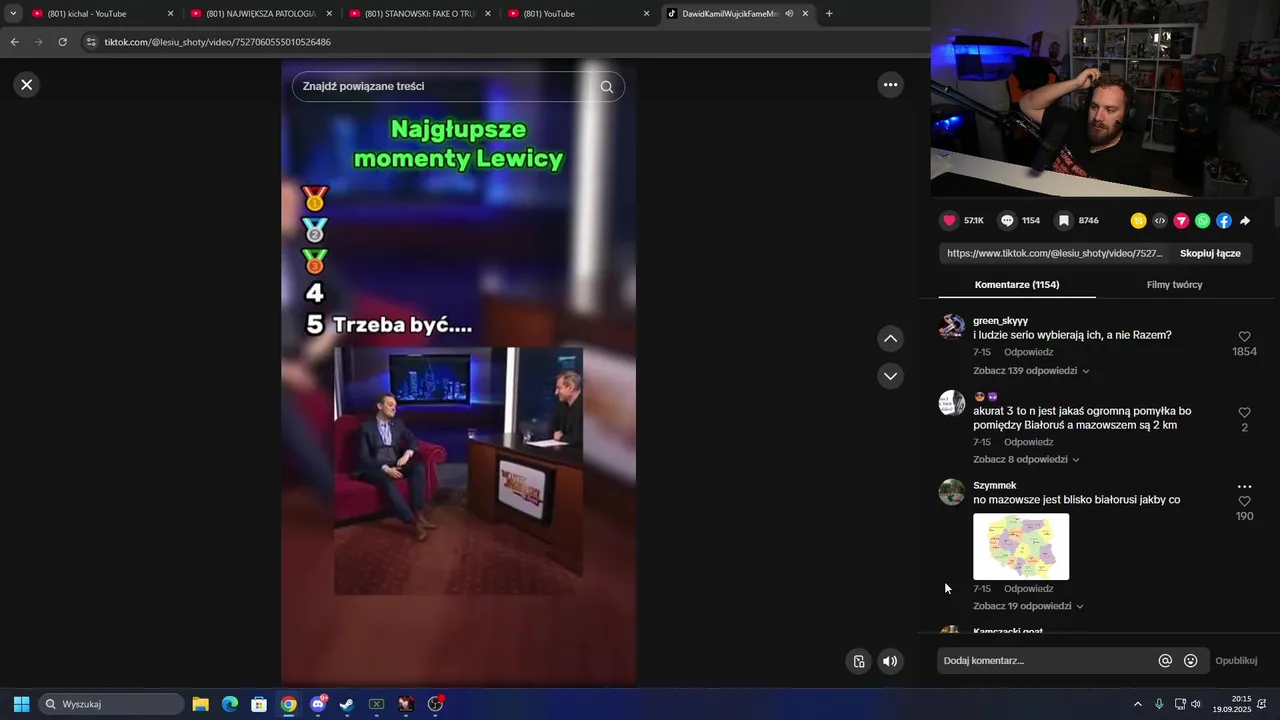Share to Facebook
Image resolution: width=1280 pixels, height=720 pixels.
(1224, 221)
